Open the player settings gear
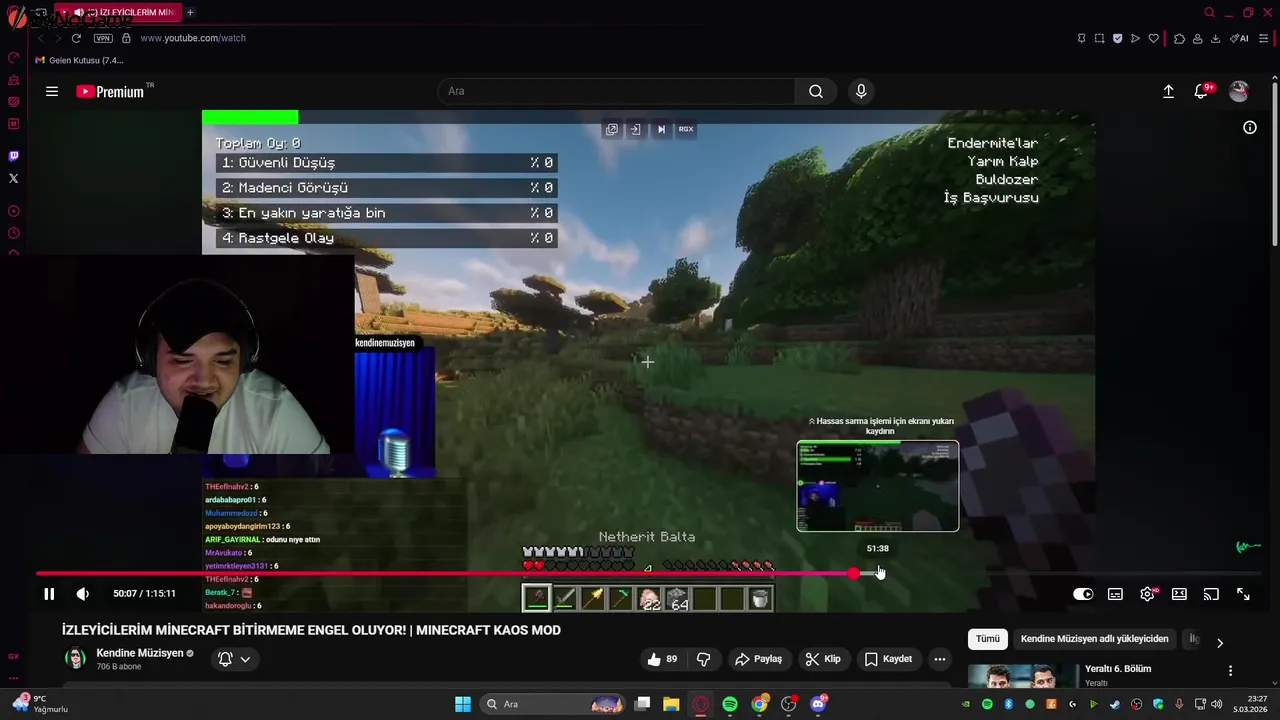The height and width of the screenshot is (720, 1280). point(1147,594)
